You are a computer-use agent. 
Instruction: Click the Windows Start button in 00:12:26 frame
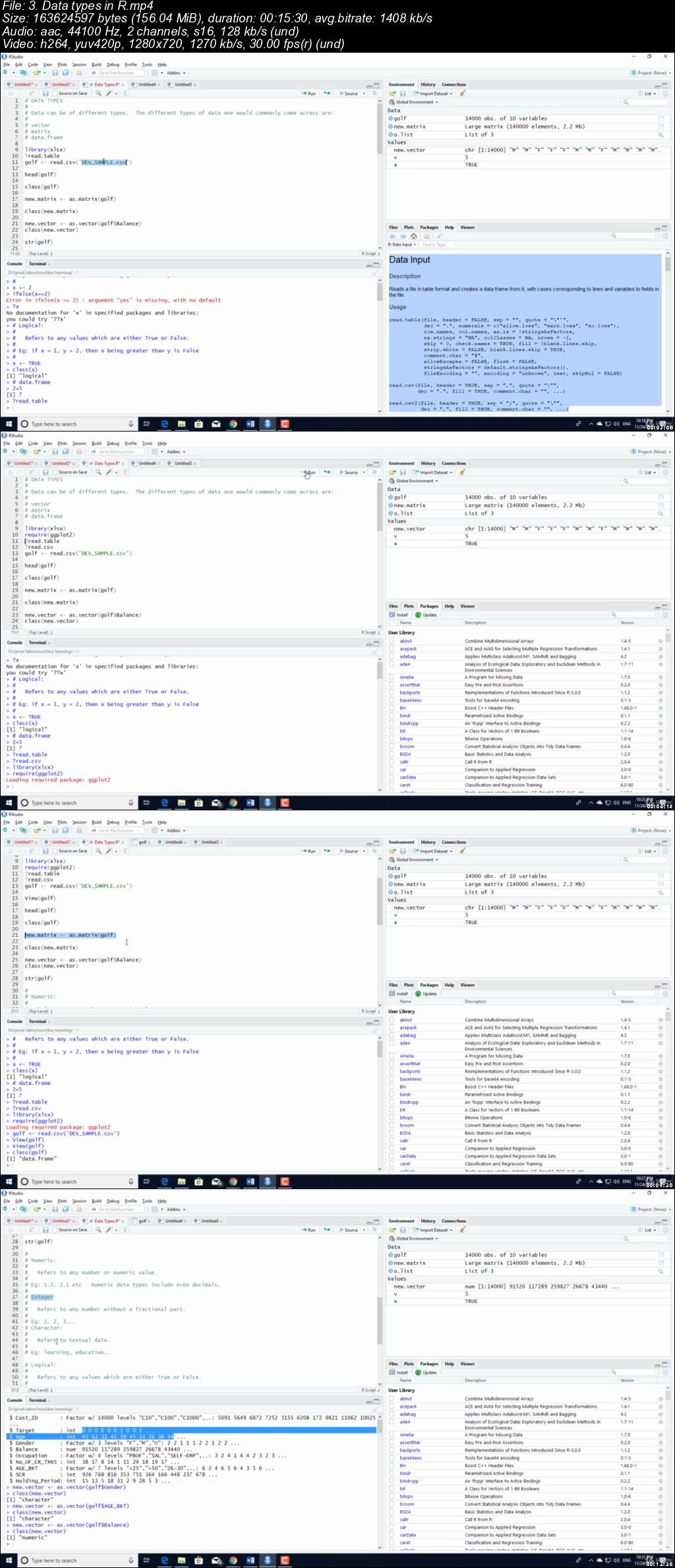coord(9,1561)
